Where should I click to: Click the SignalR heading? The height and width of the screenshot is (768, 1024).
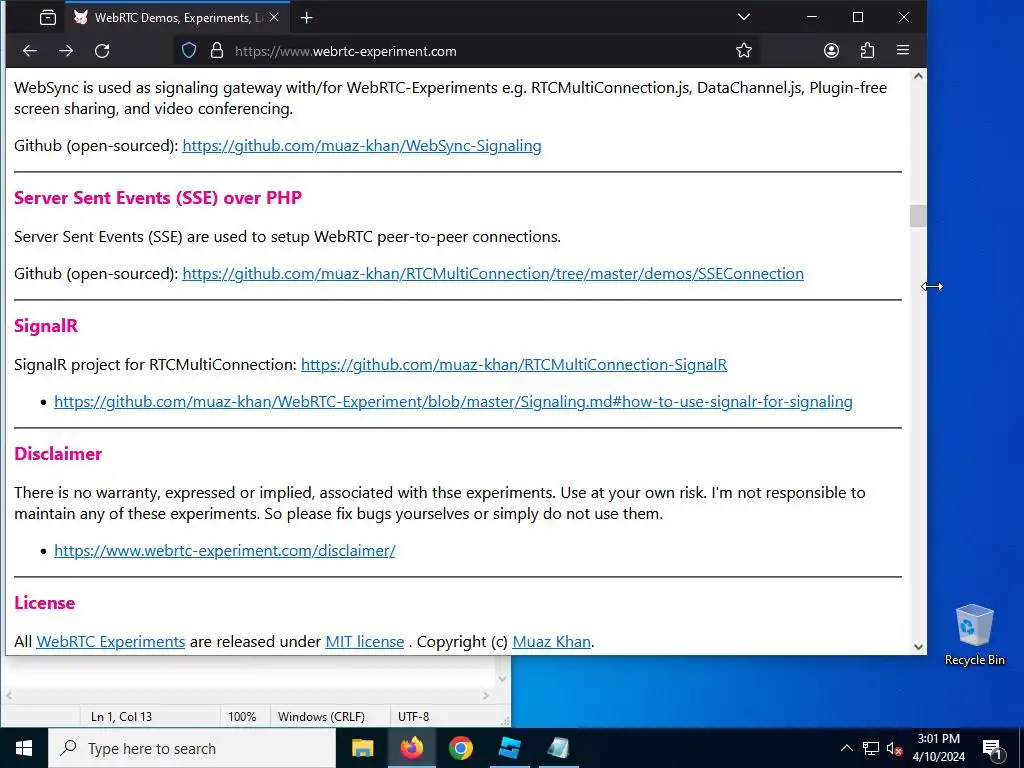pyautogui.click(x=46, y=326)
